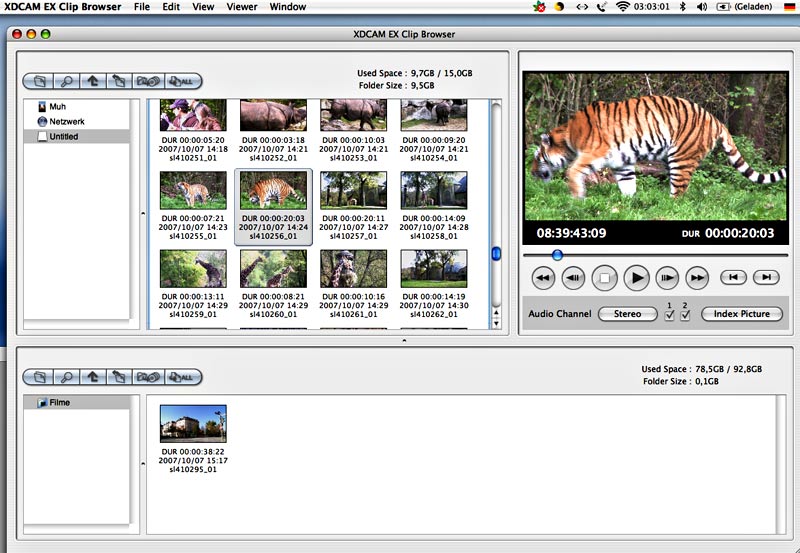Stop playback with the square Stop button
This screenshot has width=800, height=553.
(x=604, y=277)
